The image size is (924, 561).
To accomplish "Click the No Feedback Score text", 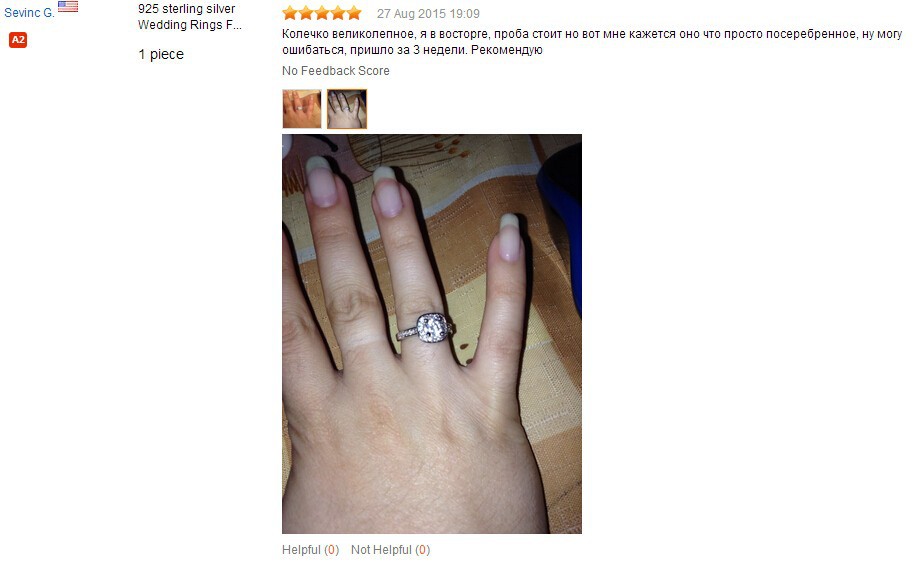I will (x=335, y=71).
